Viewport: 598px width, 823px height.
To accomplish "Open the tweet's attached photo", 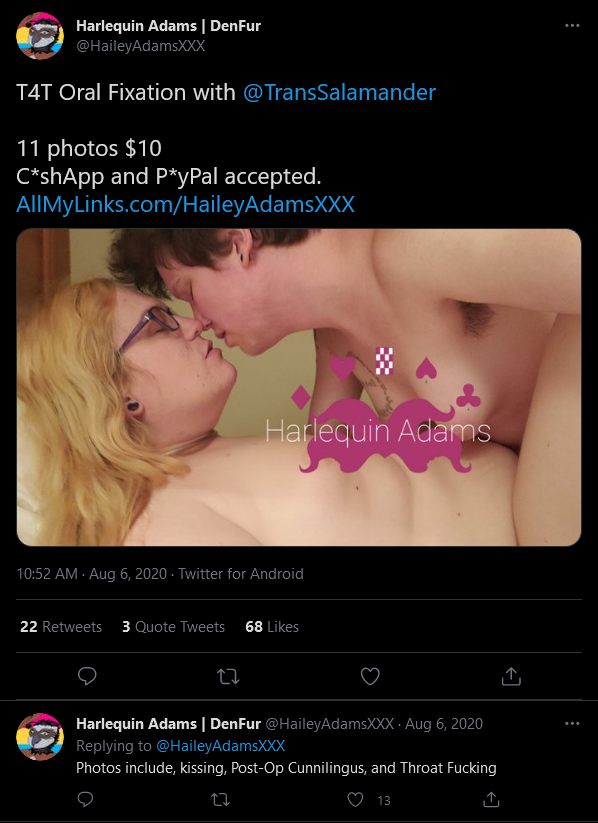I will pyautogui.click(x=299, y=387).
